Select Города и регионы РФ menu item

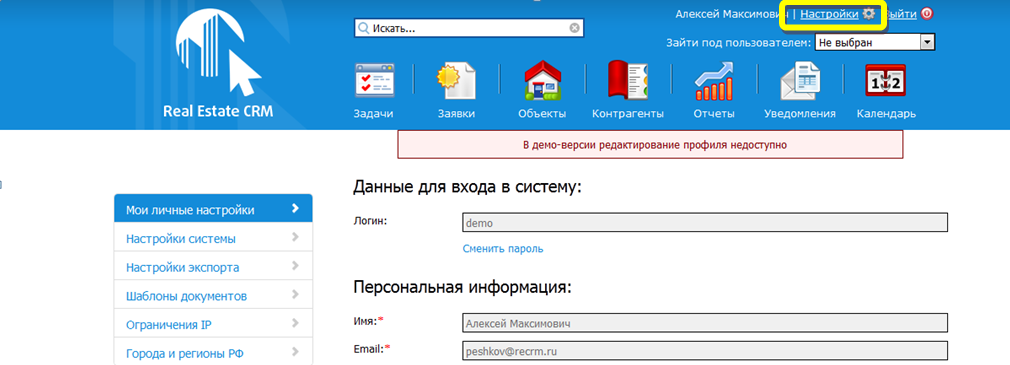pyautogui.click(x=213, y=352)
